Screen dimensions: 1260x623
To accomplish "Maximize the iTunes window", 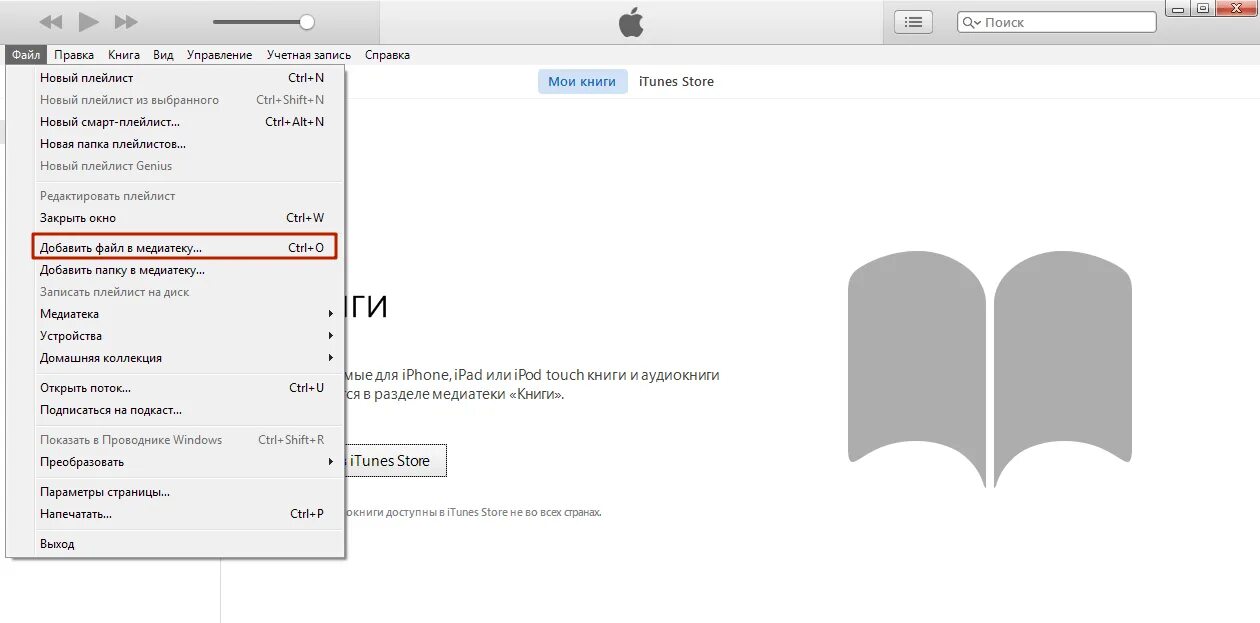I will 1203,9.
